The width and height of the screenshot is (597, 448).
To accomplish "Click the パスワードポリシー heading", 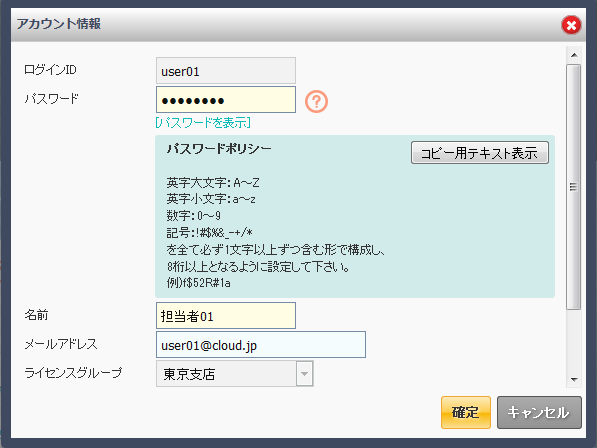I will point(219,148).
